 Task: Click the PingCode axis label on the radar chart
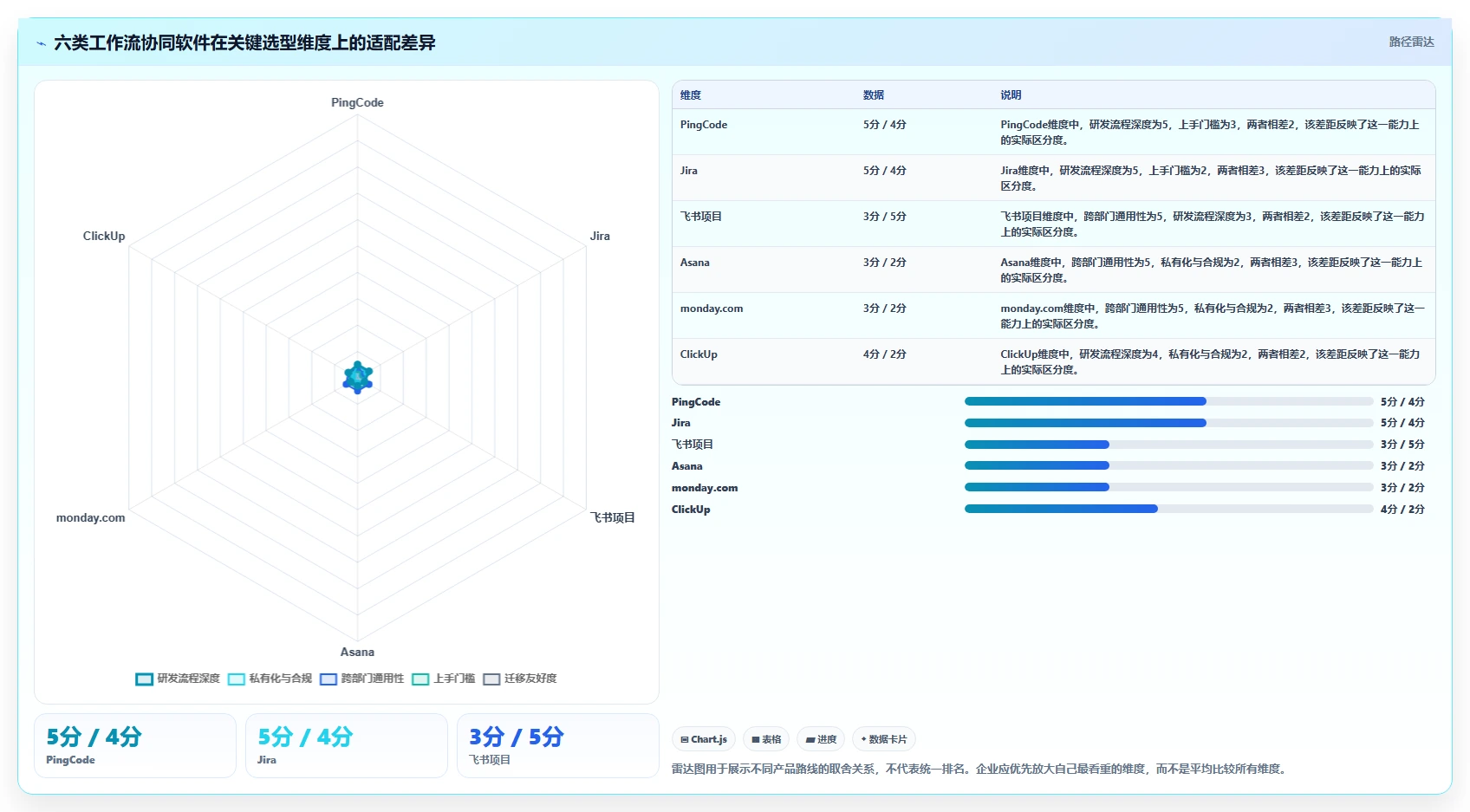pos(357,102)
